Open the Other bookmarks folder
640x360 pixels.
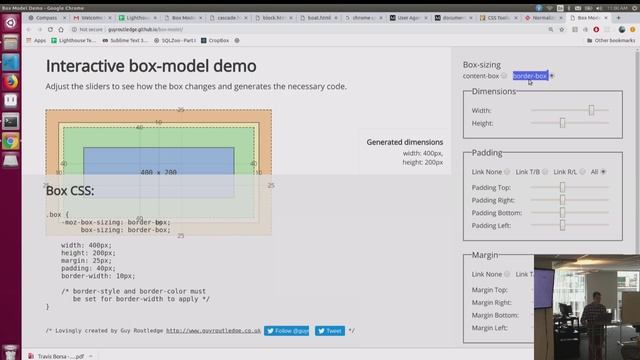click(x=611, y=40)
